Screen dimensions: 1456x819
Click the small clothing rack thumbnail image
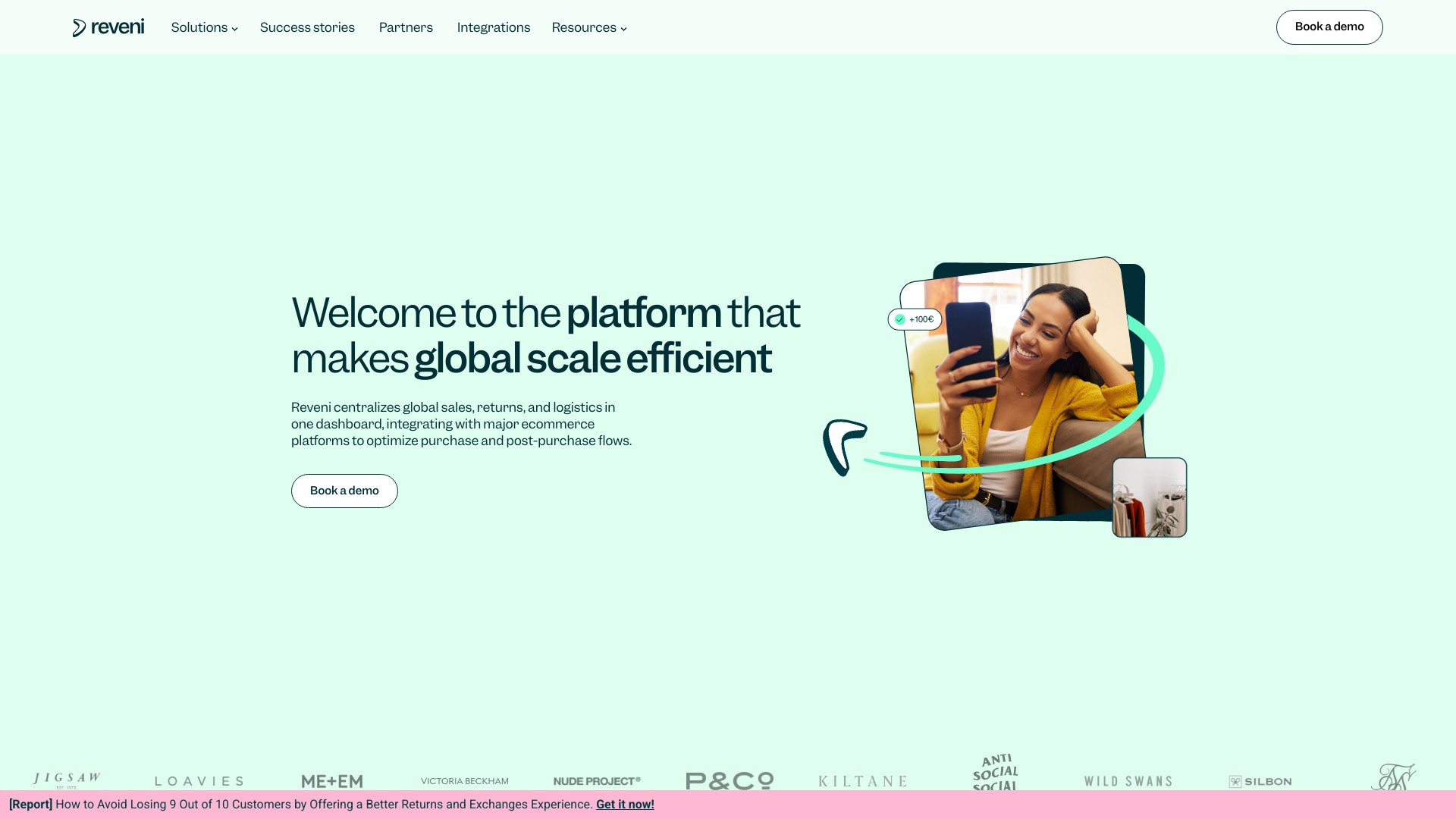pyautogui.click(x=1149, y=497)
